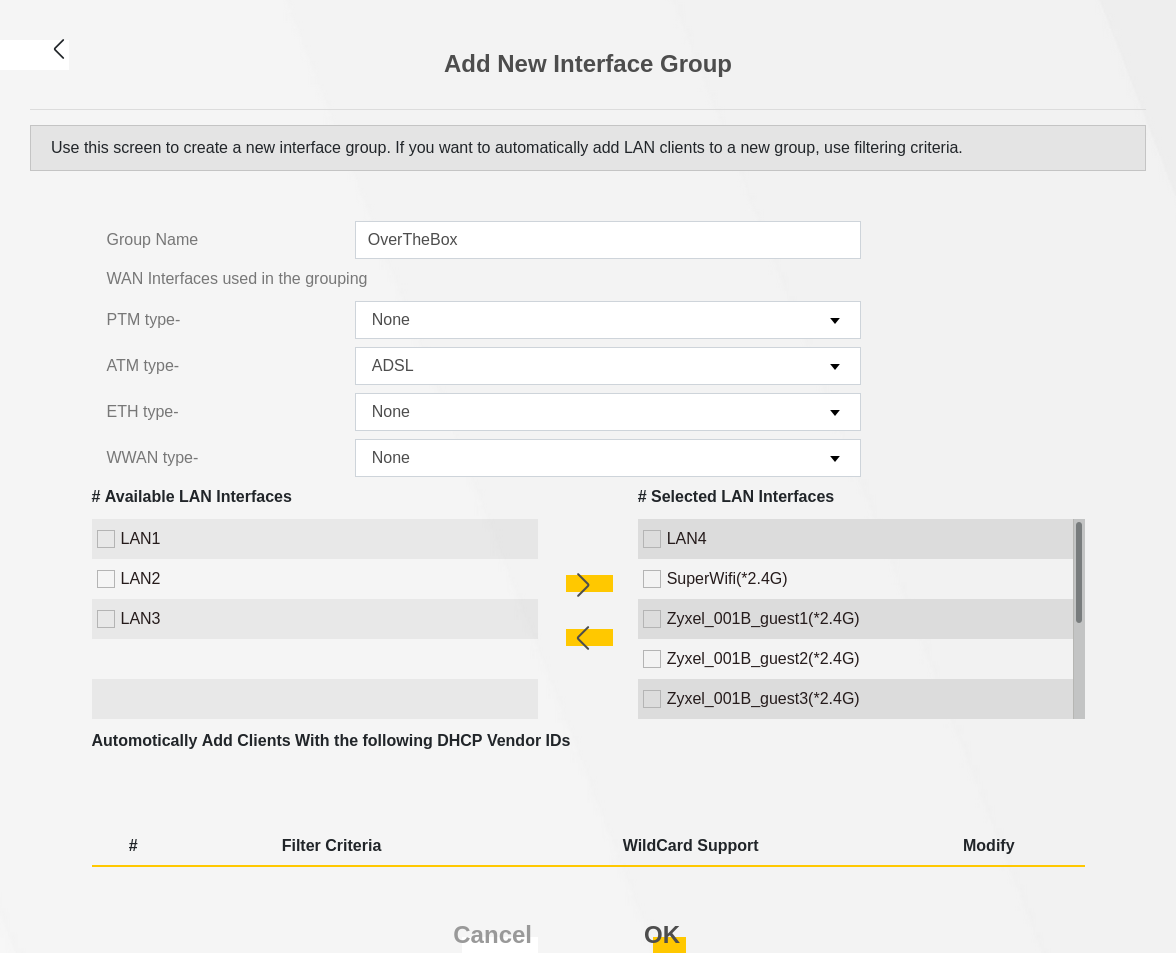Check the LAN1 checkbox
Image resolution: width=1176 pixels, height=953 pixels.
[x=106, y=539]
